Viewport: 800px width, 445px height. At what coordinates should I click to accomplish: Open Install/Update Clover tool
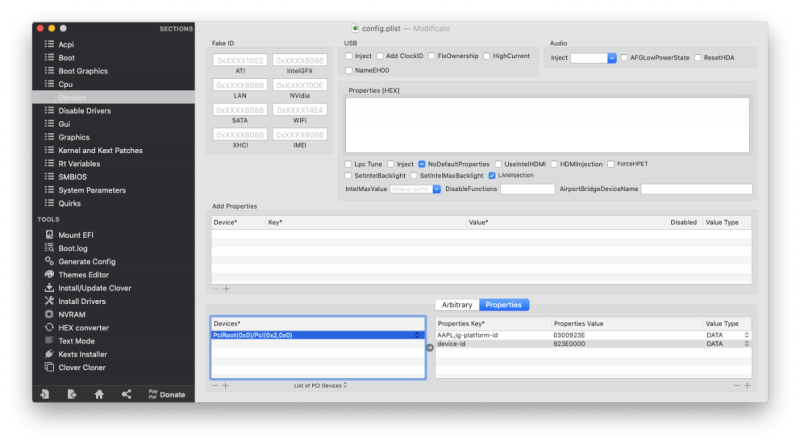tap(96, 287)
